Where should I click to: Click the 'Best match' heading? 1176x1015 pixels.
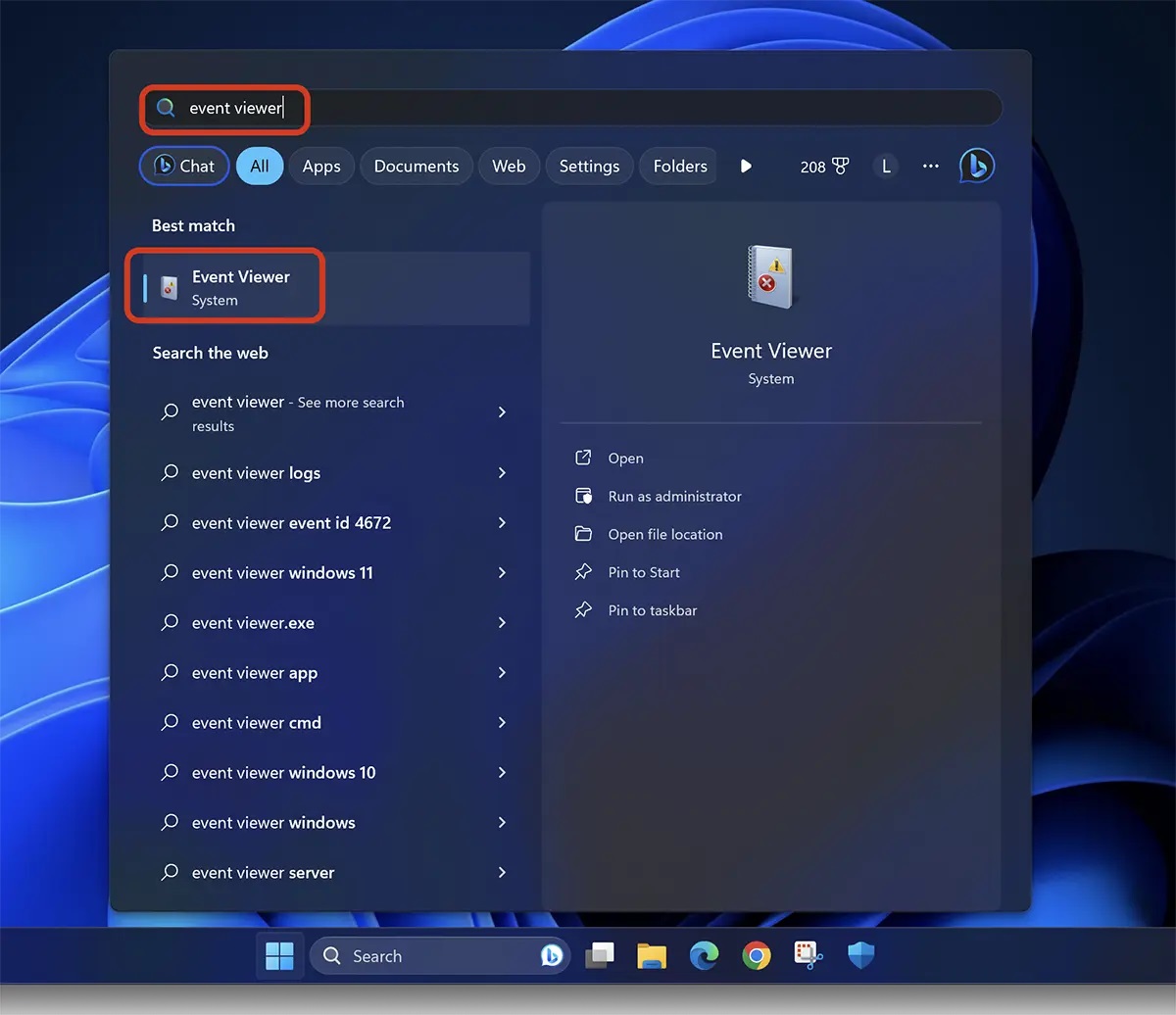(x=193, y=225)
